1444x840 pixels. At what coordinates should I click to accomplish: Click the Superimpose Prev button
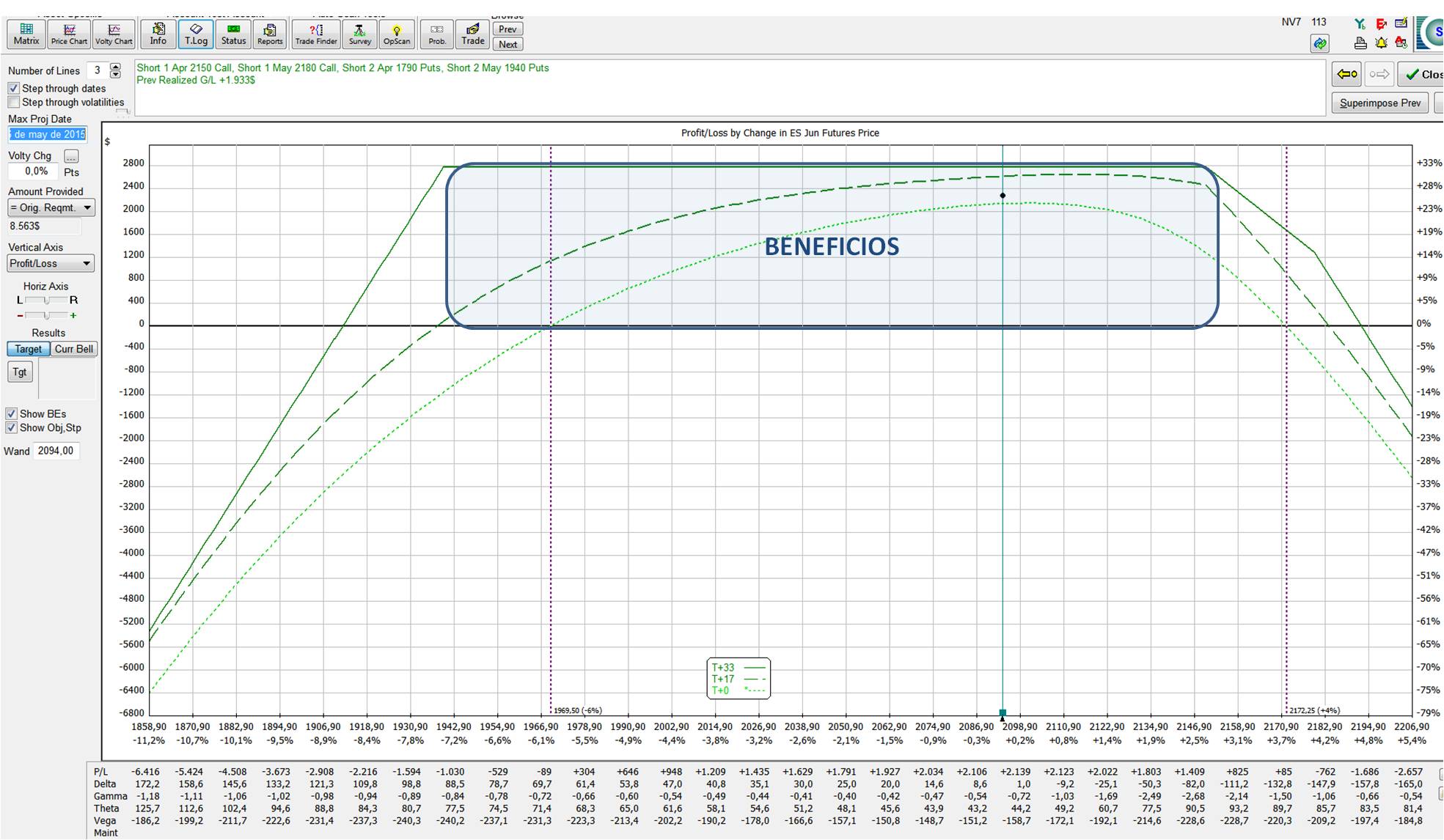[1379, 103]
